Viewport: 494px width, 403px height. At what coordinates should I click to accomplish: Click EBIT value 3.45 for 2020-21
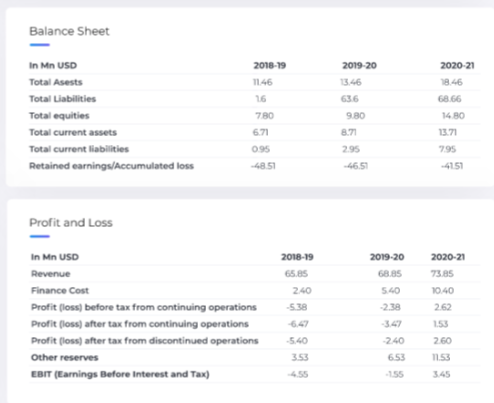[x=442, y=374]
